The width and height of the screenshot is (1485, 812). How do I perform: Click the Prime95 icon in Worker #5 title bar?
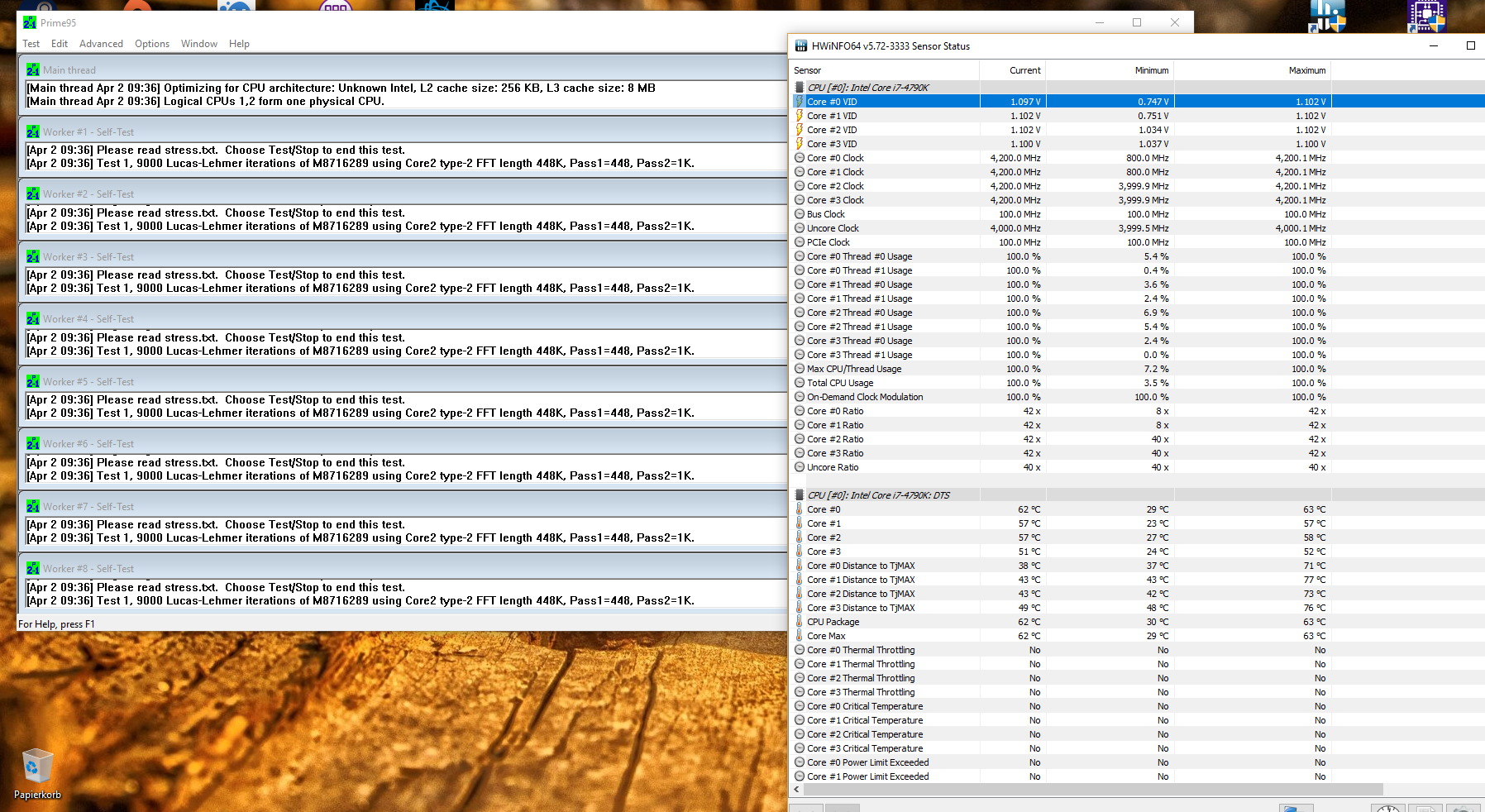click(33, 381)
